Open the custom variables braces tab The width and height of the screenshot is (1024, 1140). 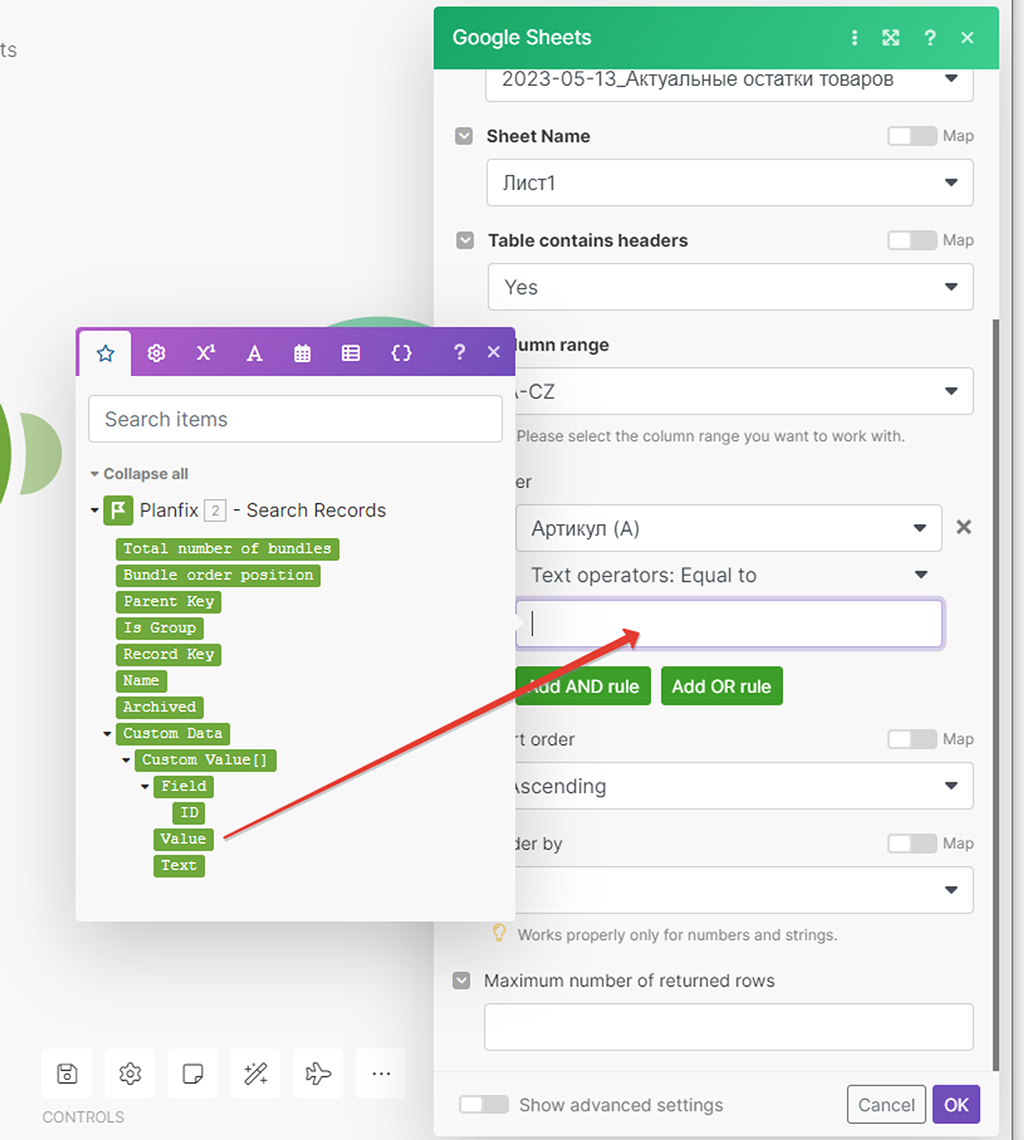(401, 353)
